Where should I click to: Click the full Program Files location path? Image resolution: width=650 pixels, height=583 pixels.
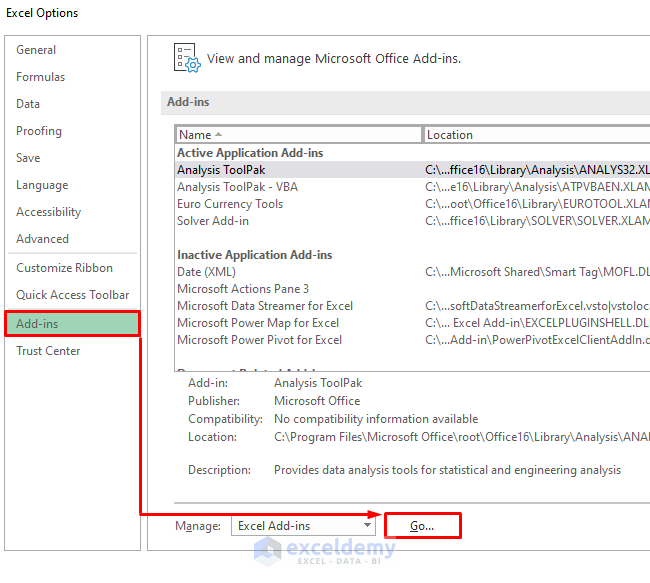click(462, 437)
